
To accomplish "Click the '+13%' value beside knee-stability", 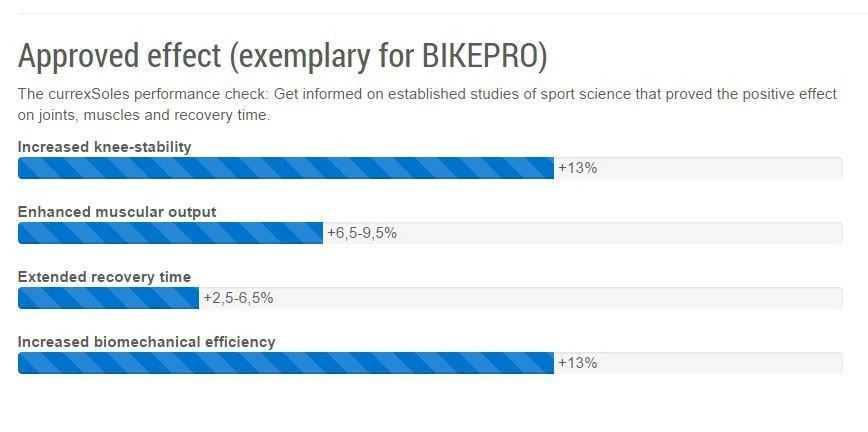I will (577, 168).
